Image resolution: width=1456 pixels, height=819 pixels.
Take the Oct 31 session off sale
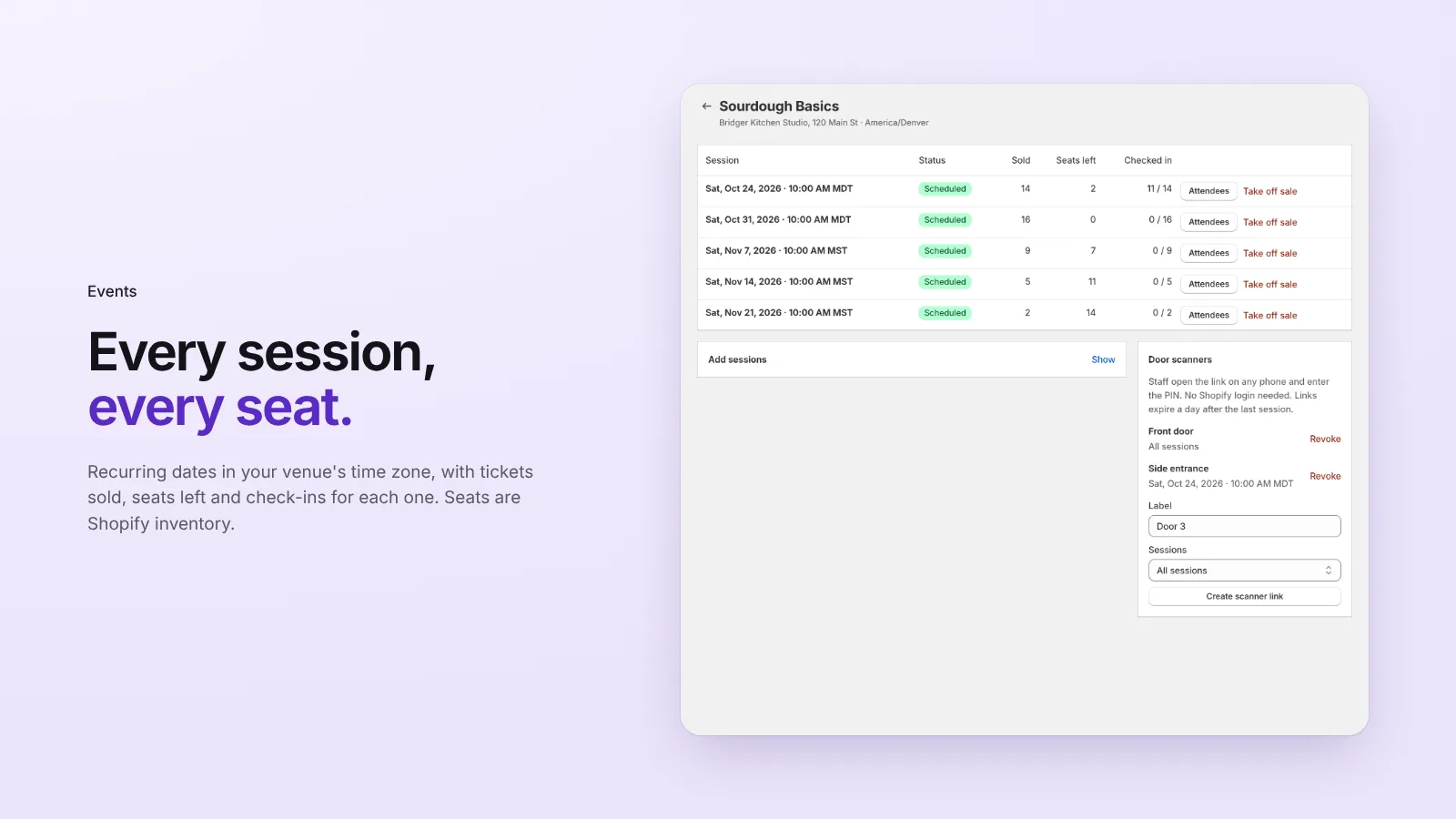pos(1269,222)
